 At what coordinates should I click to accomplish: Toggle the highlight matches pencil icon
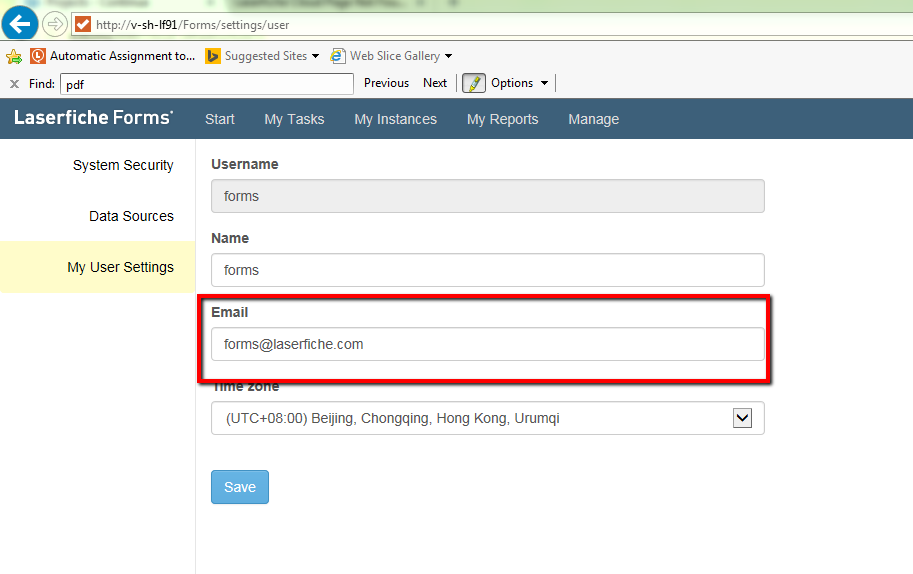[474, 83]
